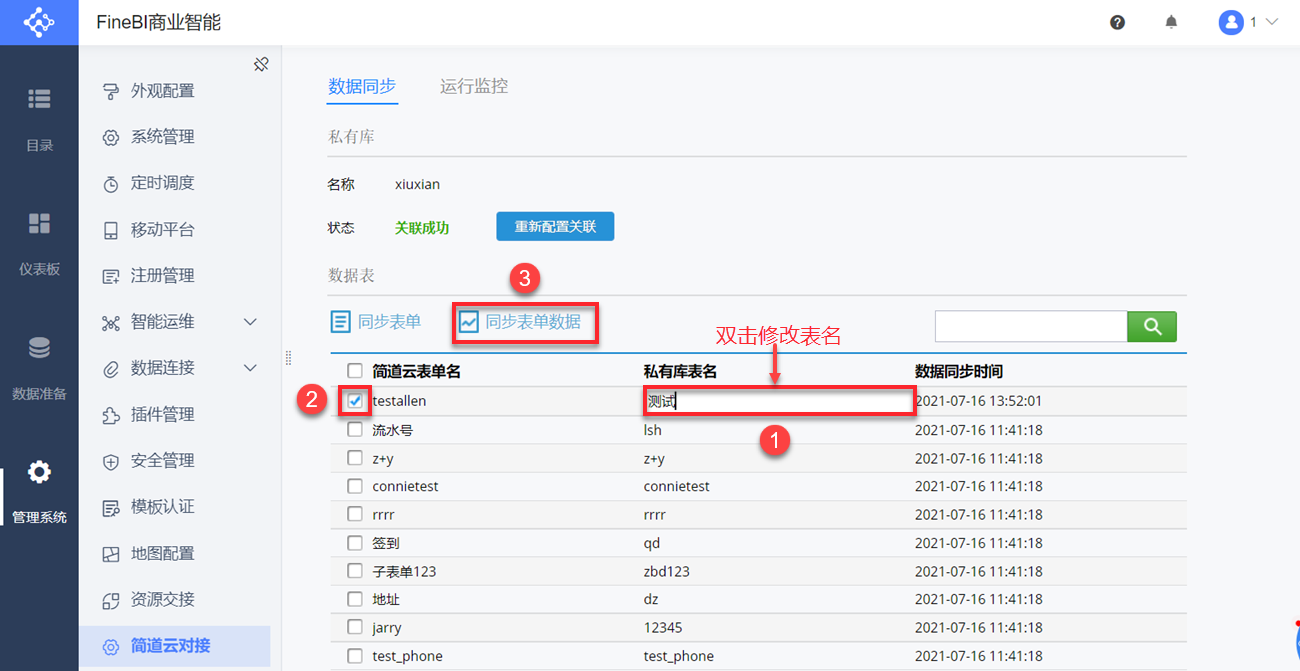This screenshot has width=1300, height=671.
Task: Click the 同步表单数据 link
Action: click(533, 322)
